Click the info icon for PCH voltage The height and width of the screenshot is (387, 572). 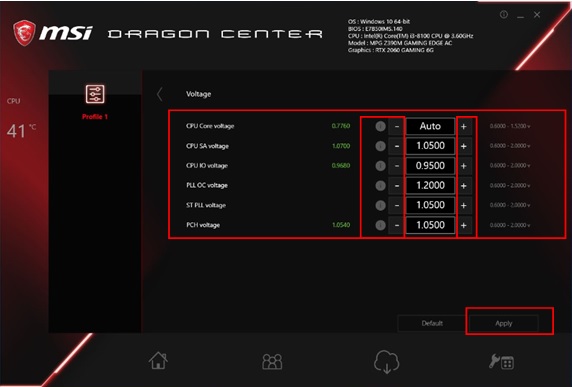tap(380, 225)
